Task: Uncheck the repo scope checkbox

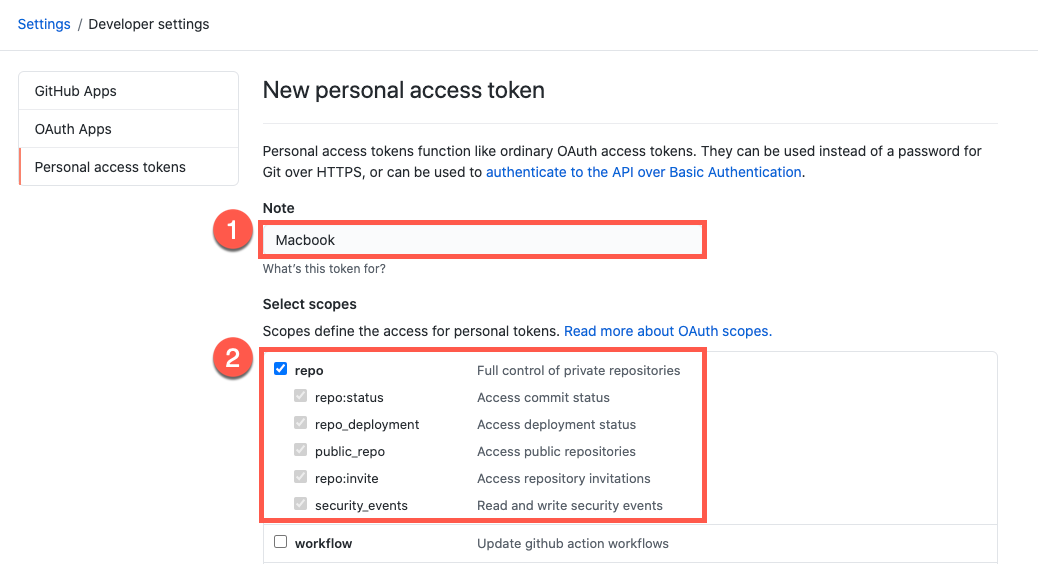Action: 281,369
